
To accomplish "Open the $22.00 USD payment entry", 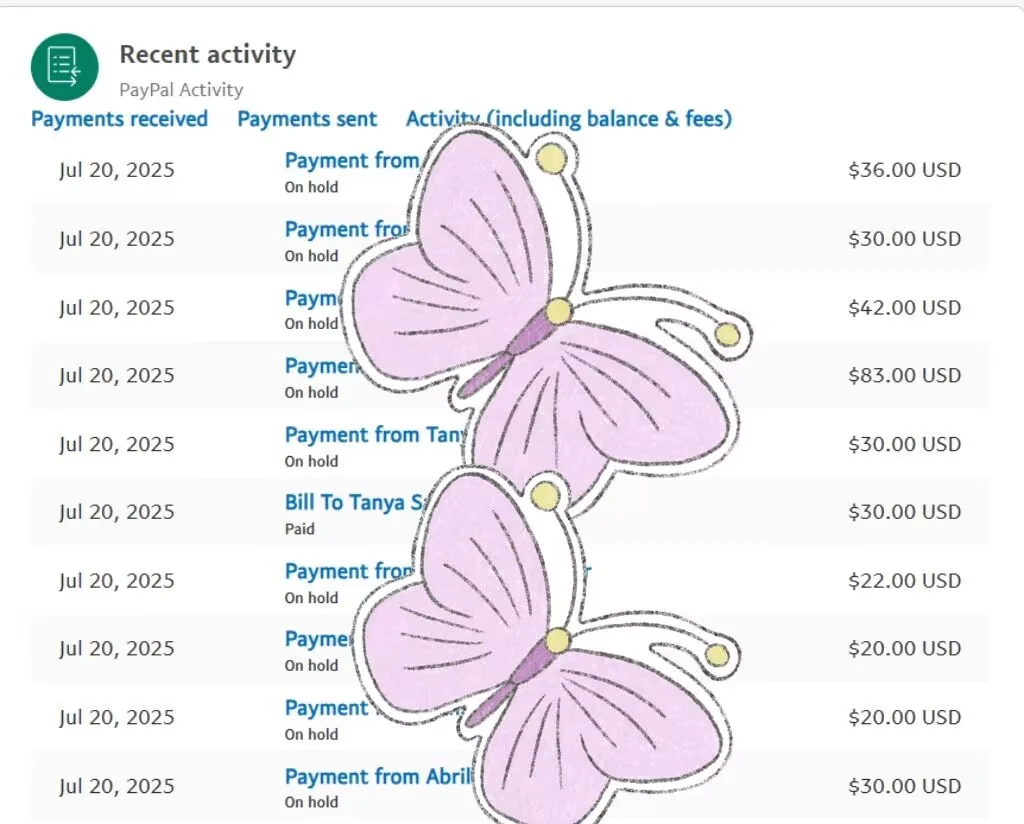I will coord(349,571).
